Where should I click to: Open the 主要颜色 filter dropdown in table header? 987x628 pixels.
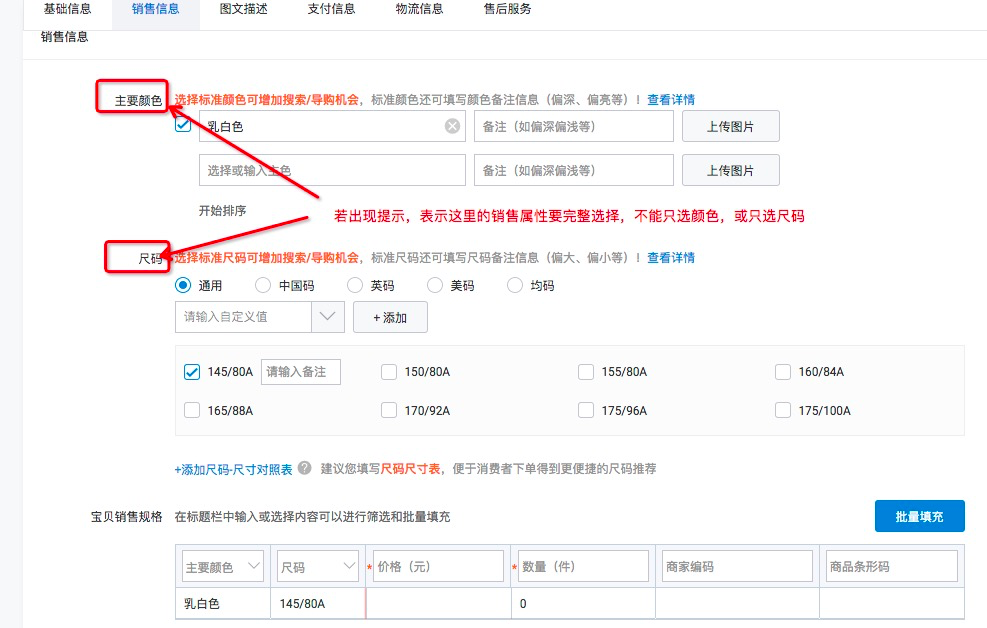[x=222, y=566]
